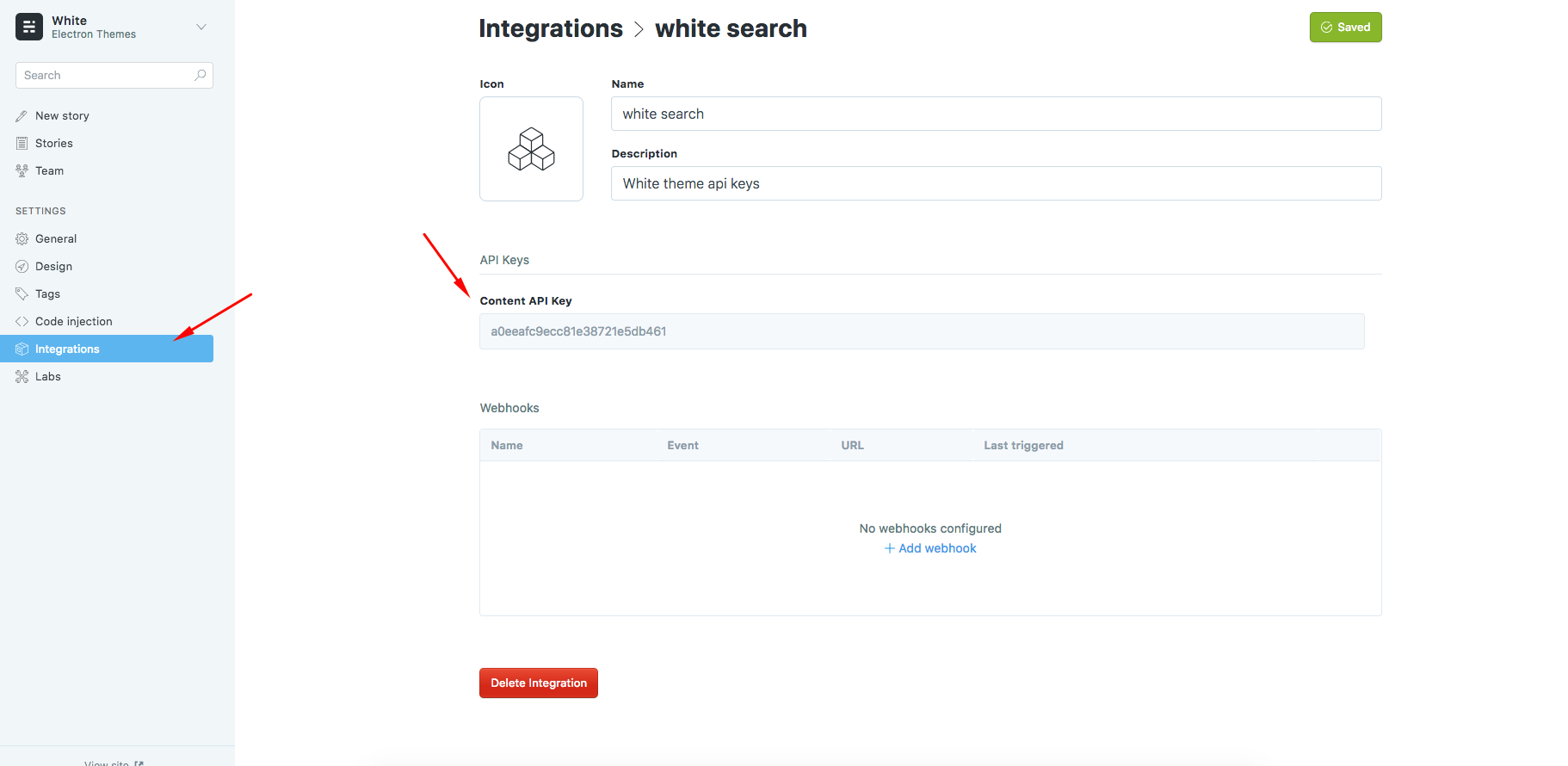The width and height of the screenshot is (1568, 766).
Task: Click the search magnifier icon
Action: point(200,75)
